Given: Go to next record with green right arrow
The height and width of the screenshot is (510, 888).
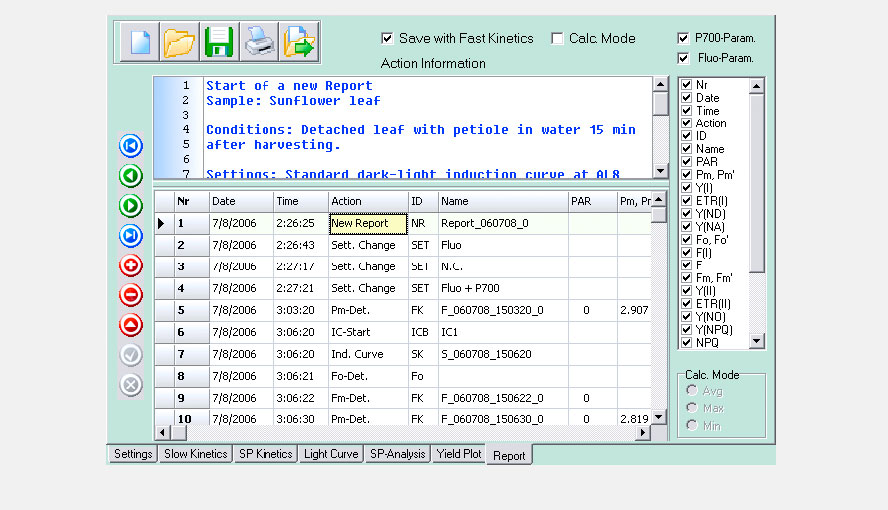Looking at the screenshot, I should (130, 205).
